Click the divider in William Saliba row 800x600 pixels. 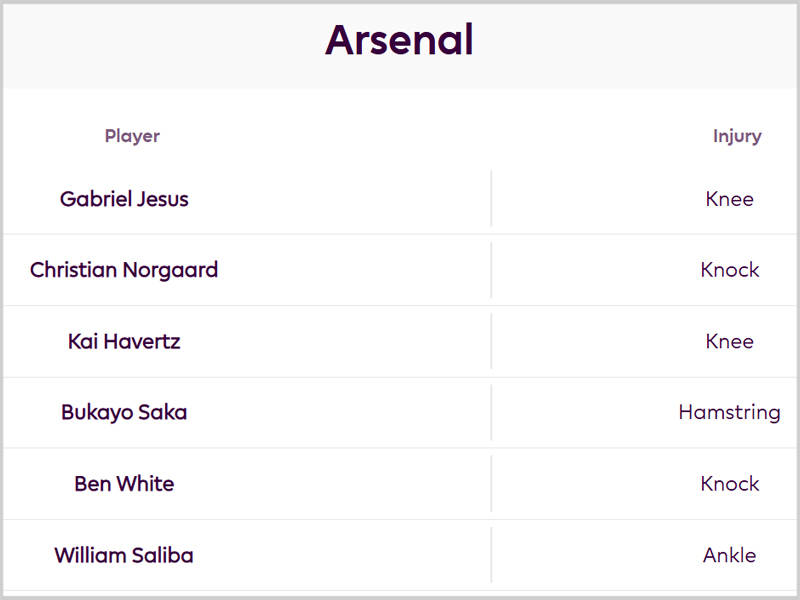(x=491, y=555)
